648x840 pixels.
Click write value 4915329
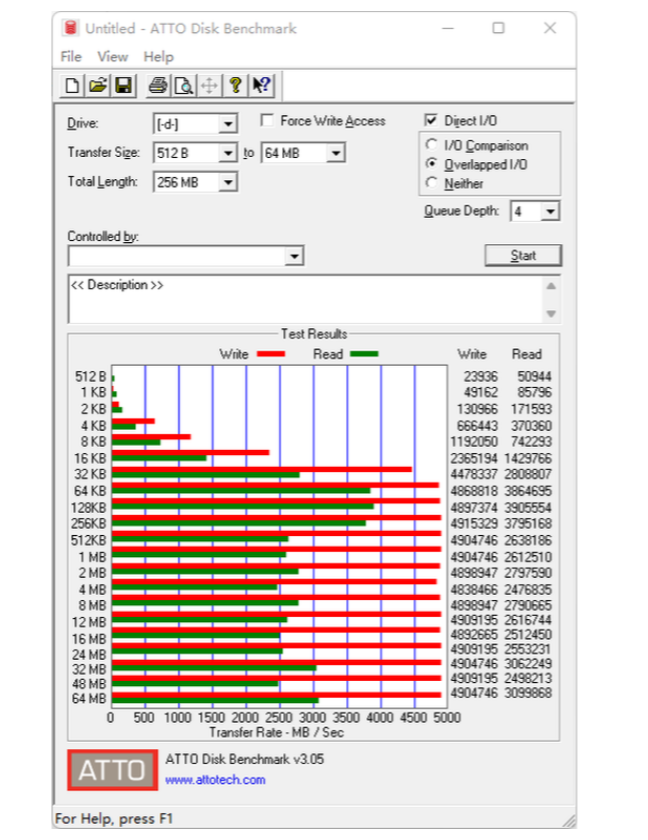pyautogui.click(x=474, y=524)
